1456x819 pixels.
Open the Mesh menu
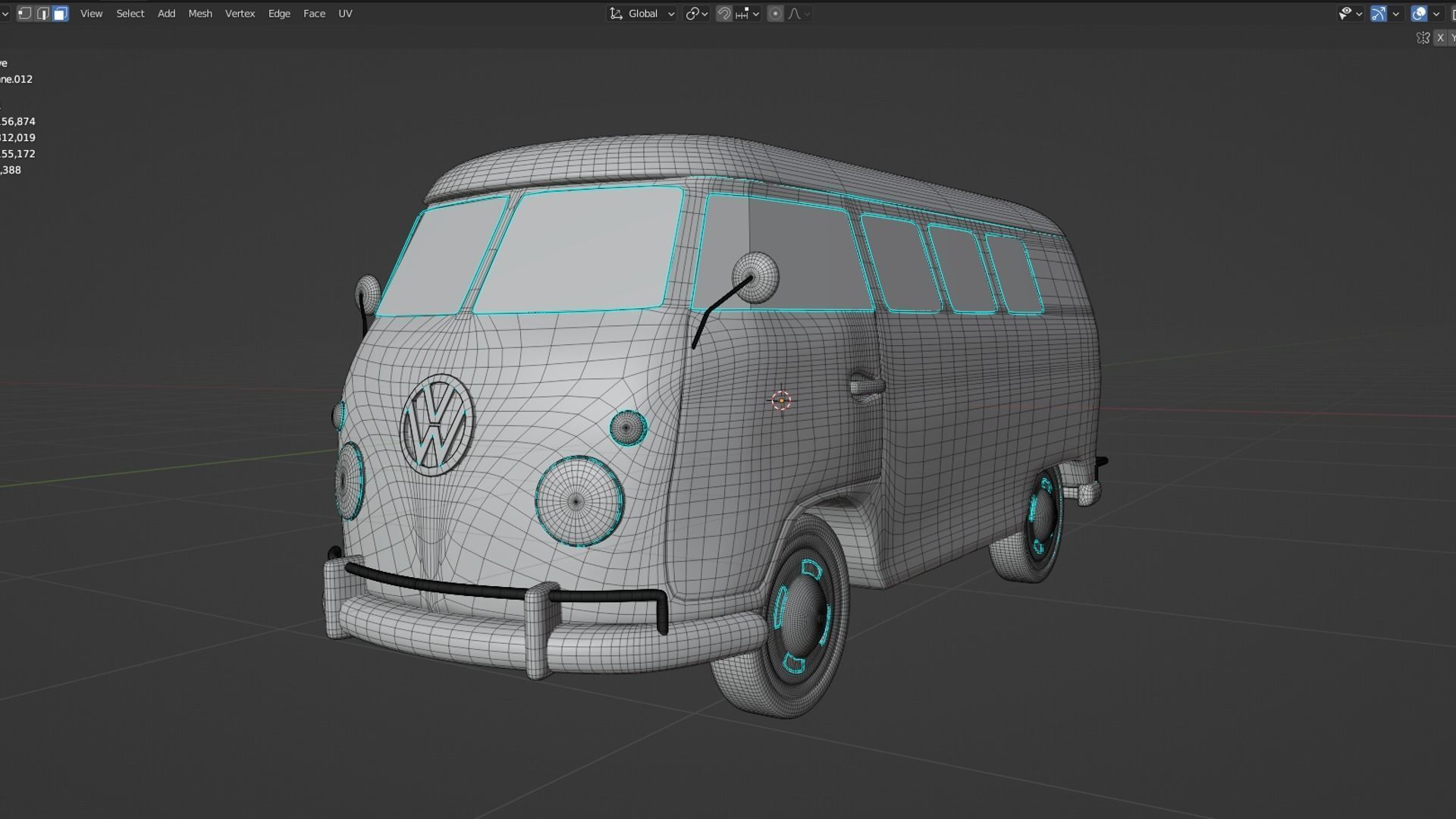click(200, 13)
